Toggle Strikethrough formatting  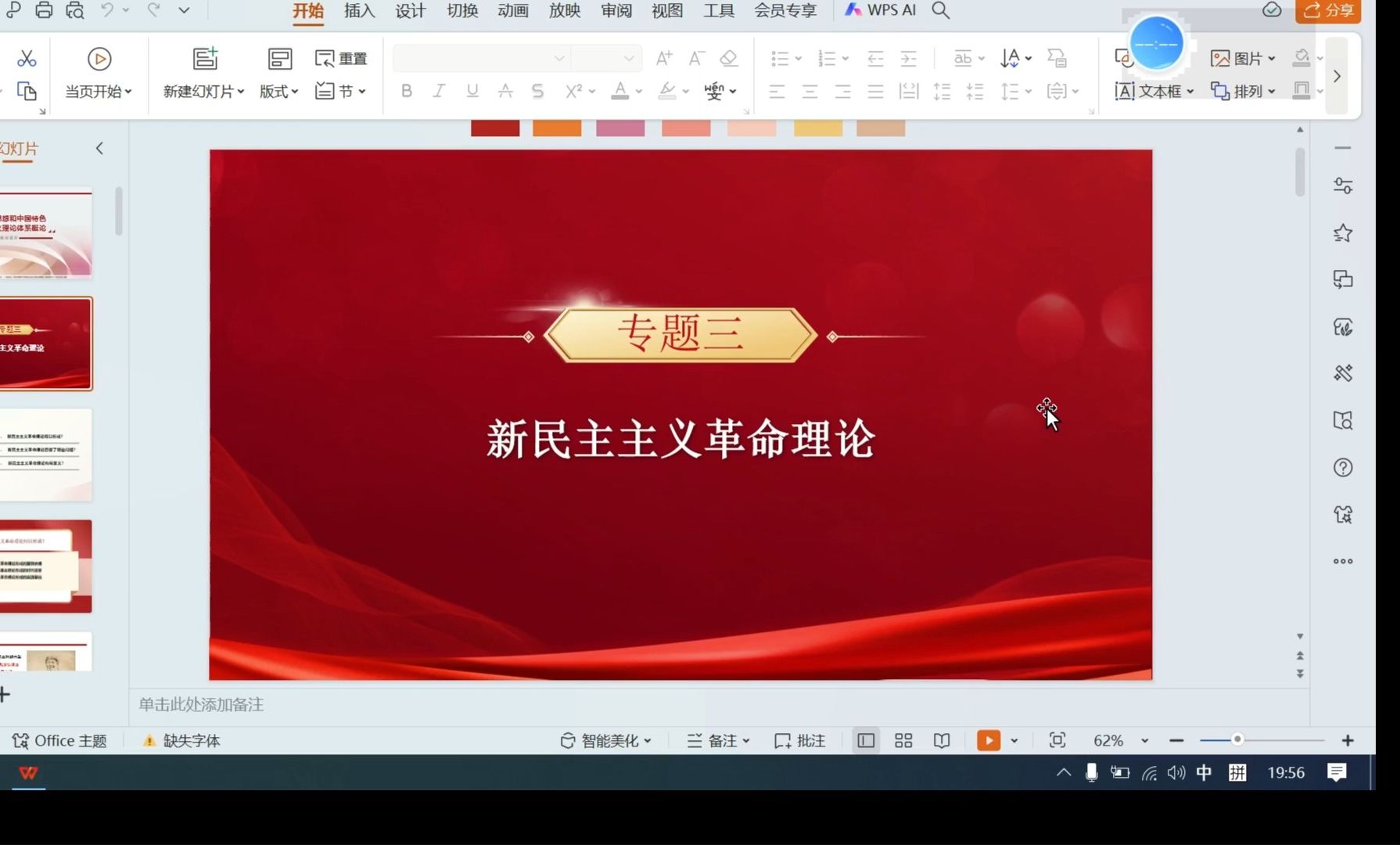tap(505, 91)
